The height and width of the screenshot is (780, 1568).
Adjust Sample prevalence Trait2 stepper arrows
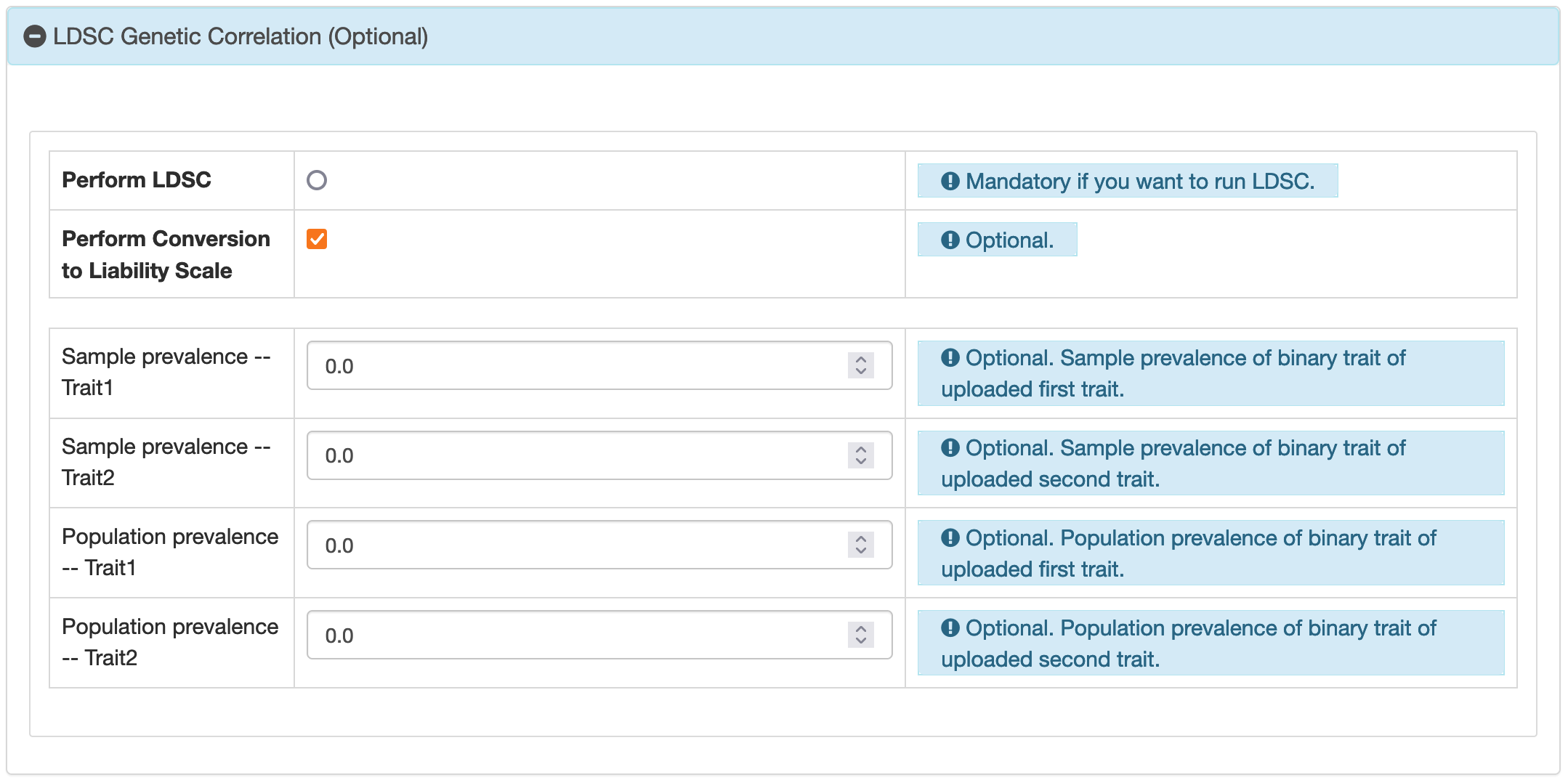coord(861,456)
